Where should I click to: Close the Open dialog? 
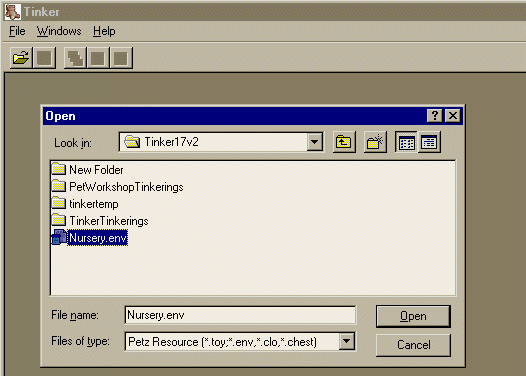click(x=453, y=116)
